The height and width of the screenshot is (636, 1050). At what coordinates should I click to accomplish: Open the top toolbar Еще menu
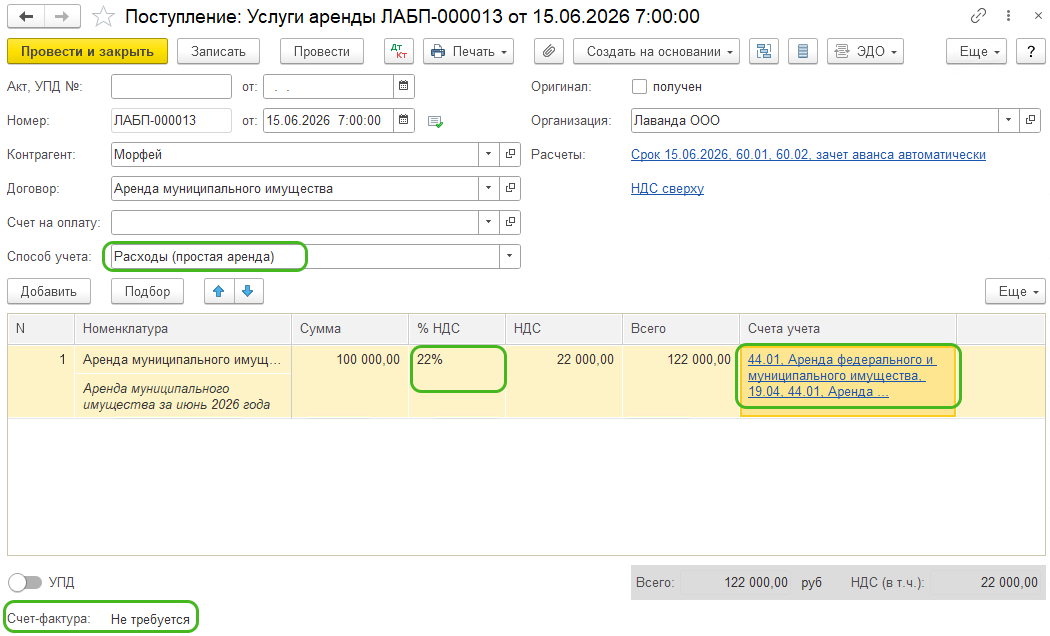click(x=976, y=52)
